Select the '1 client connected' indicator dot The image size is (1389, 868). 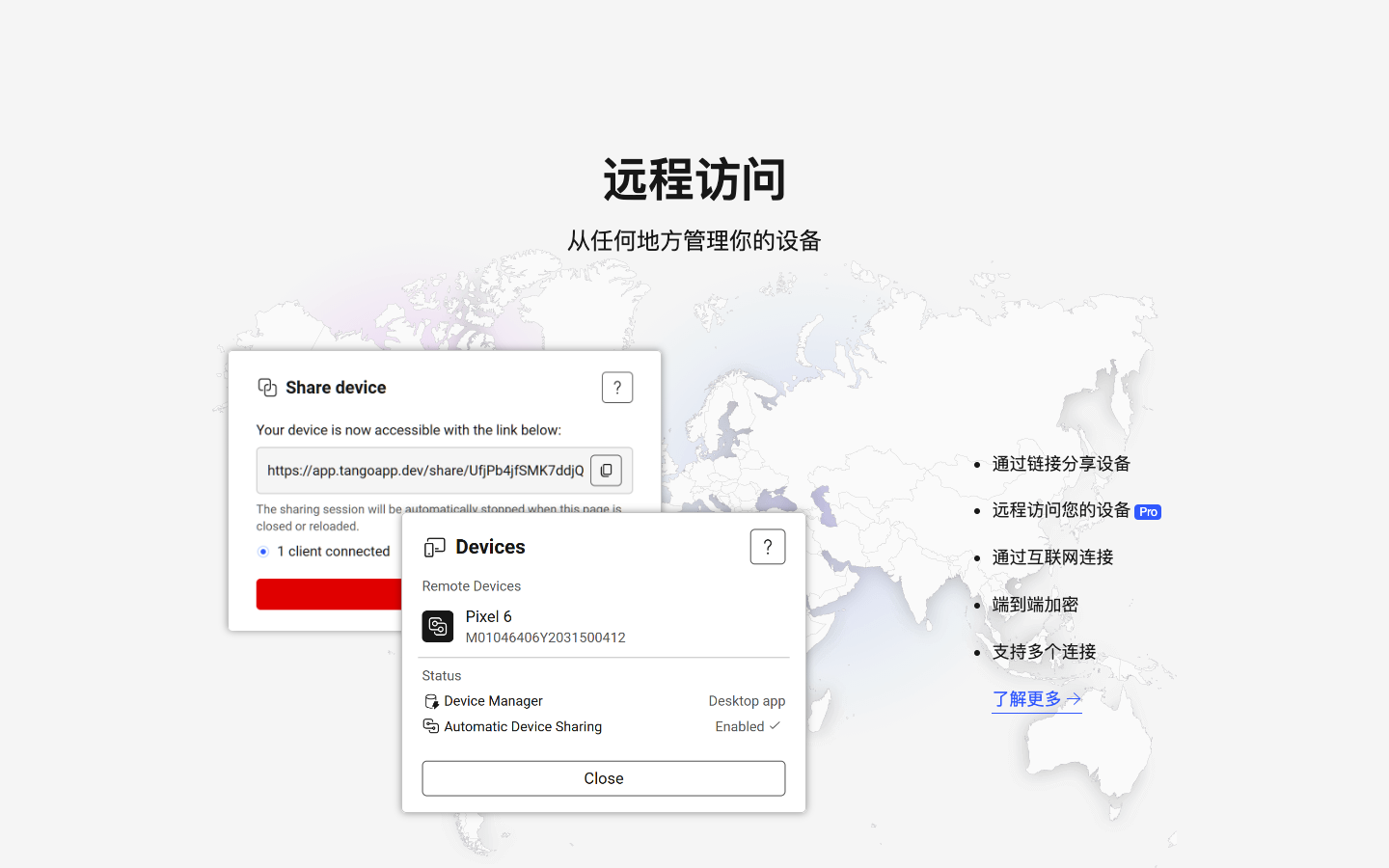tap(263, 552)
